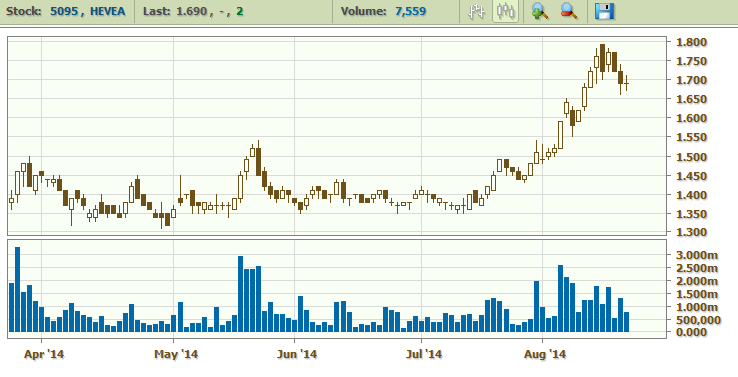The width and height of the screenshot is (738, 377).
Task: Click the 3.000m volume axis label
Action: point(697,255)
